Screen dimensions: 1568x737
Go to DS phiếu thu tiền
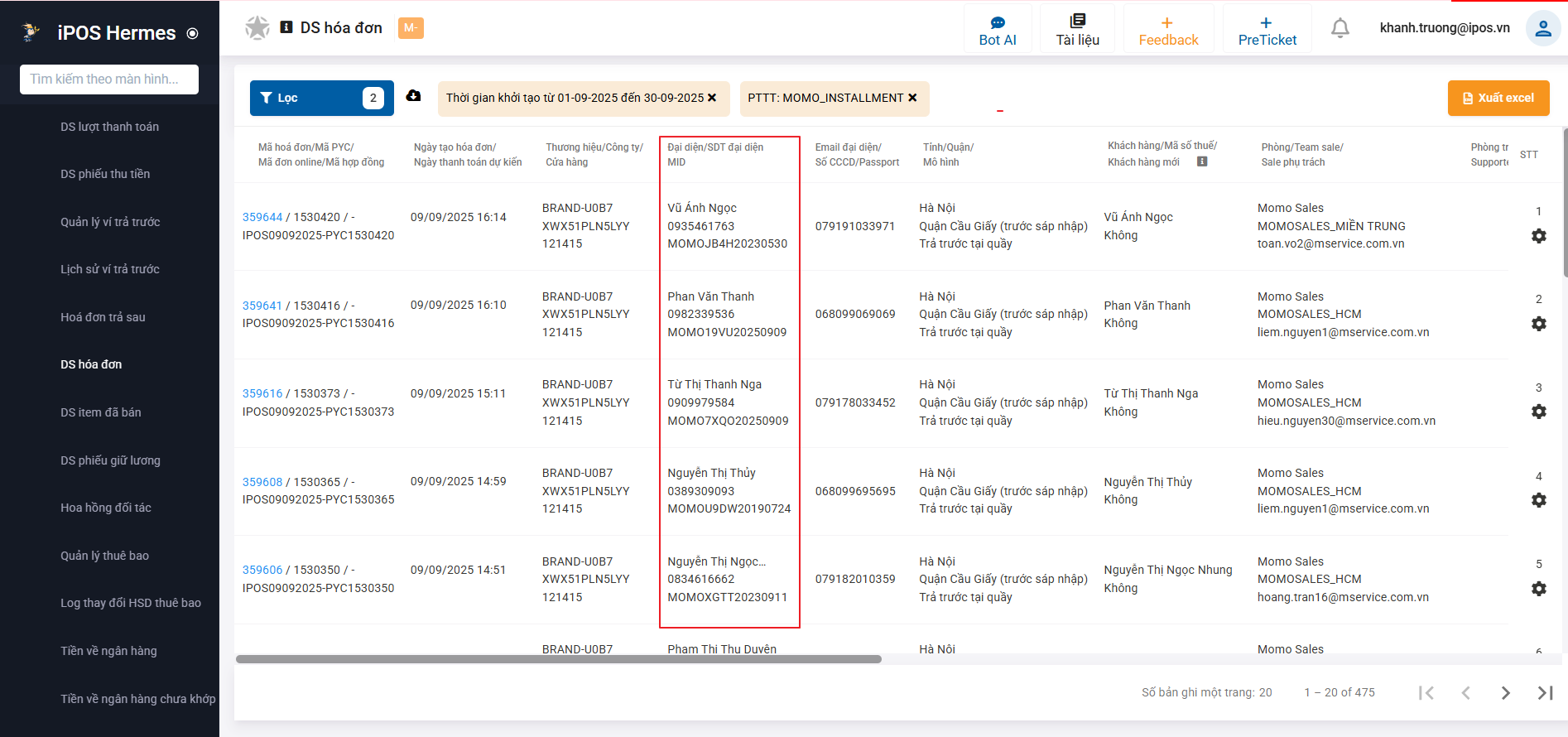(105, 174)
